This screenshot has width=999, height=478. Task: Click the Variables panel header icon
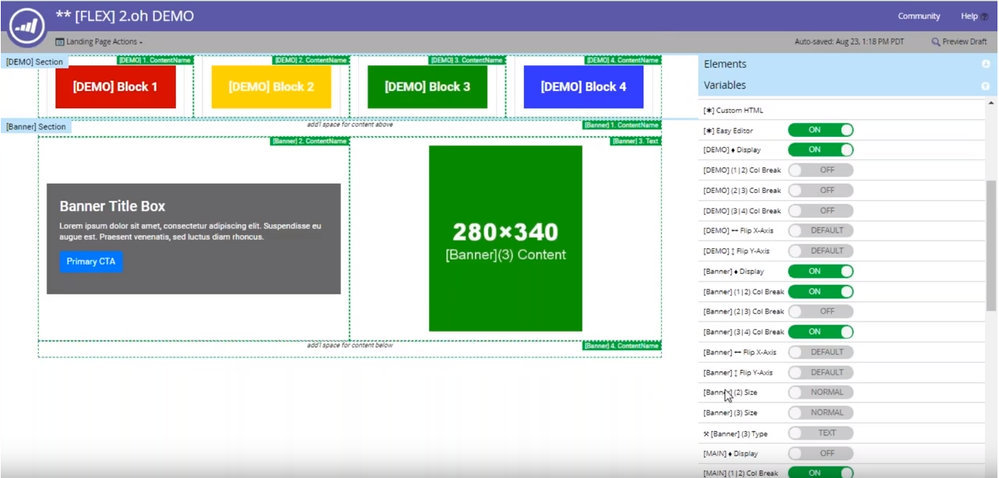[x=986, y=85]
